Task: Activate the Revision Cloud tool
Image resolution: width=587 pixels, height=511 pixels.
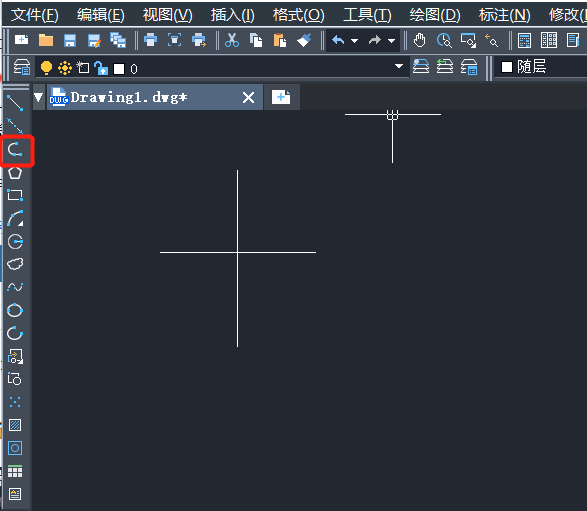Action: [x=15, y=264]
